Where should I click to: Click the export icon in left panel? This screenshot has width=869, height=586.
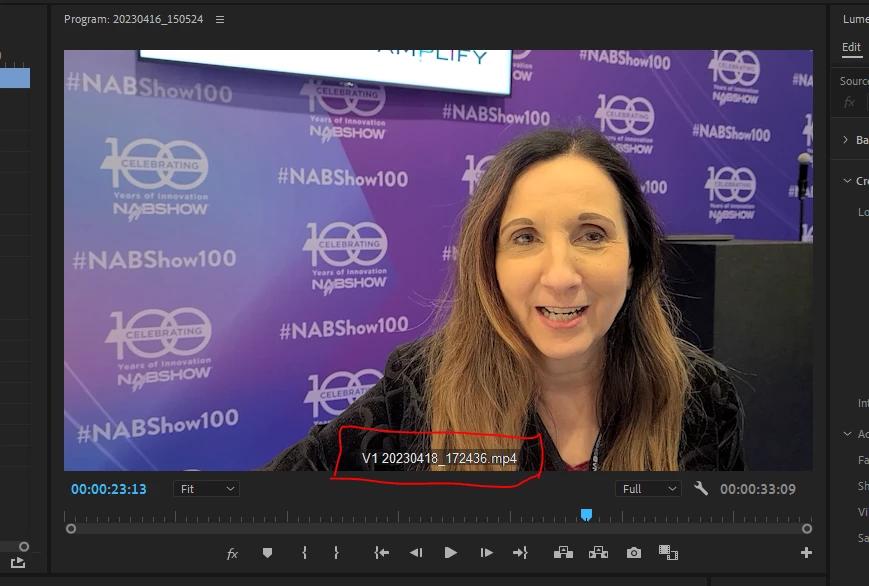point(18,563)
